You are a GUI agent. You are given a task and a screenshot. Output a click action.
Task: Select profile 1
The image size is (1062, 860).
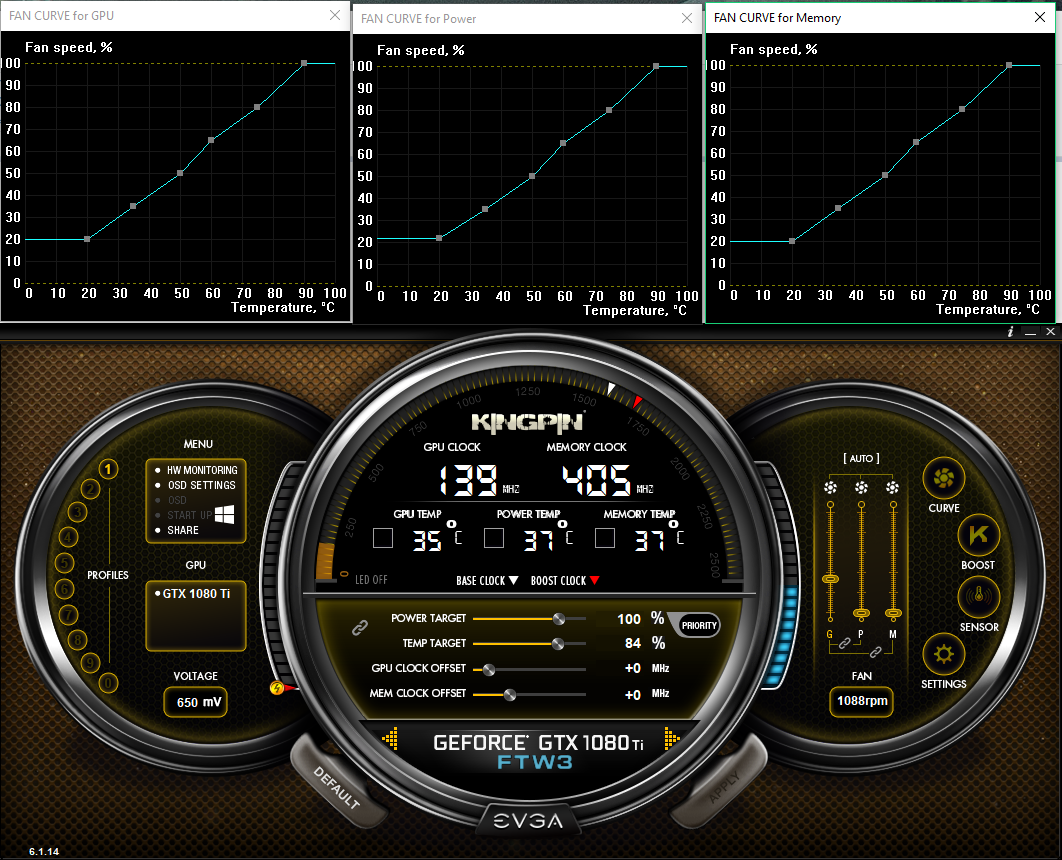pyautogui.click(x=108, y=469)
